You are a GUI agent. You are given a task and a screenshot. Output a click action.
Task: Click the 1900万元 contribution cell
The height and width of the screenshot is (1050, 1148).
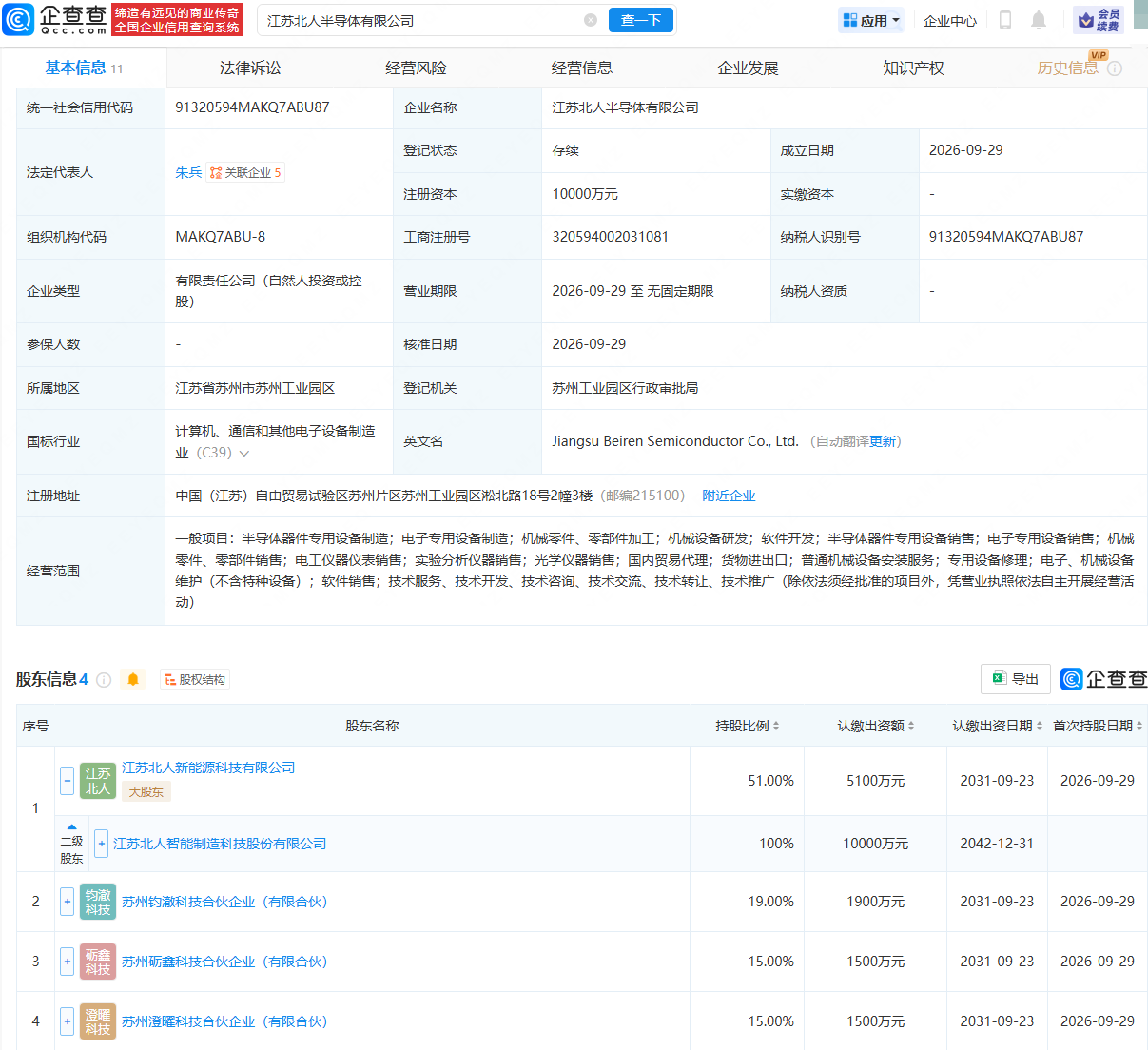coord(875,902)
